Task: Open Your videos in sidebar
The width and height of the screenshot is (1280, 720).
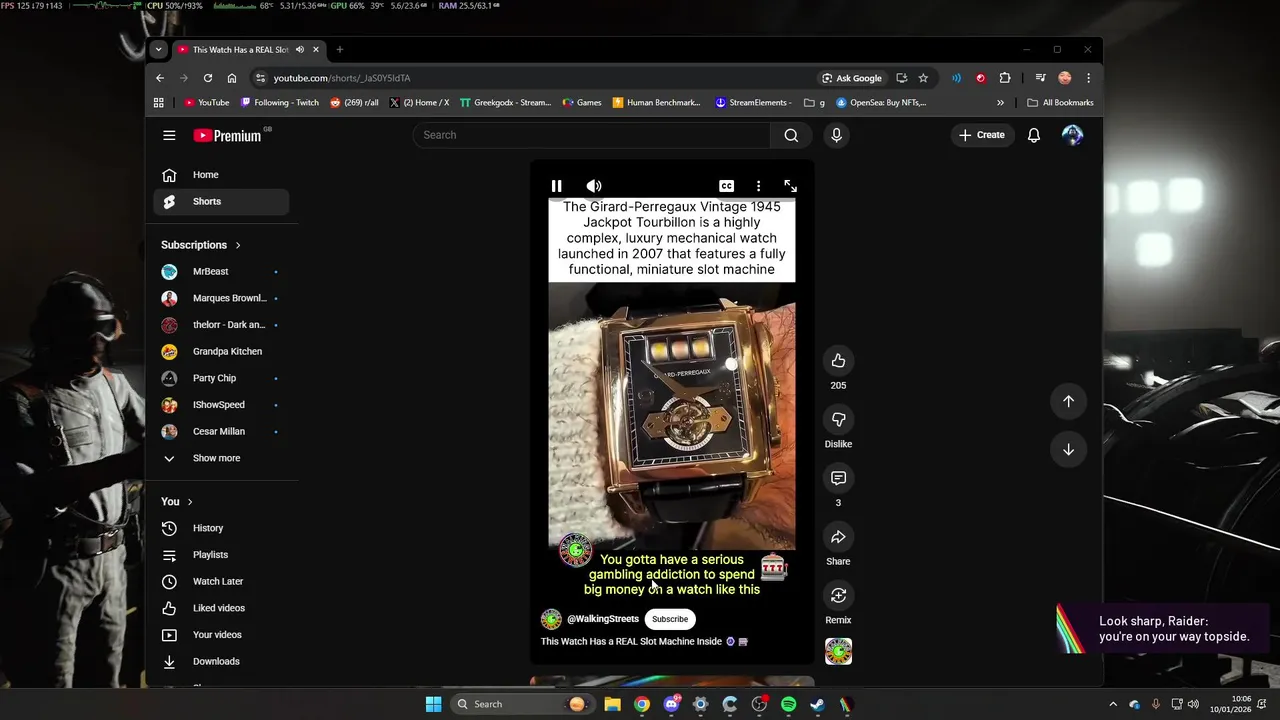Action: (221, 635)
